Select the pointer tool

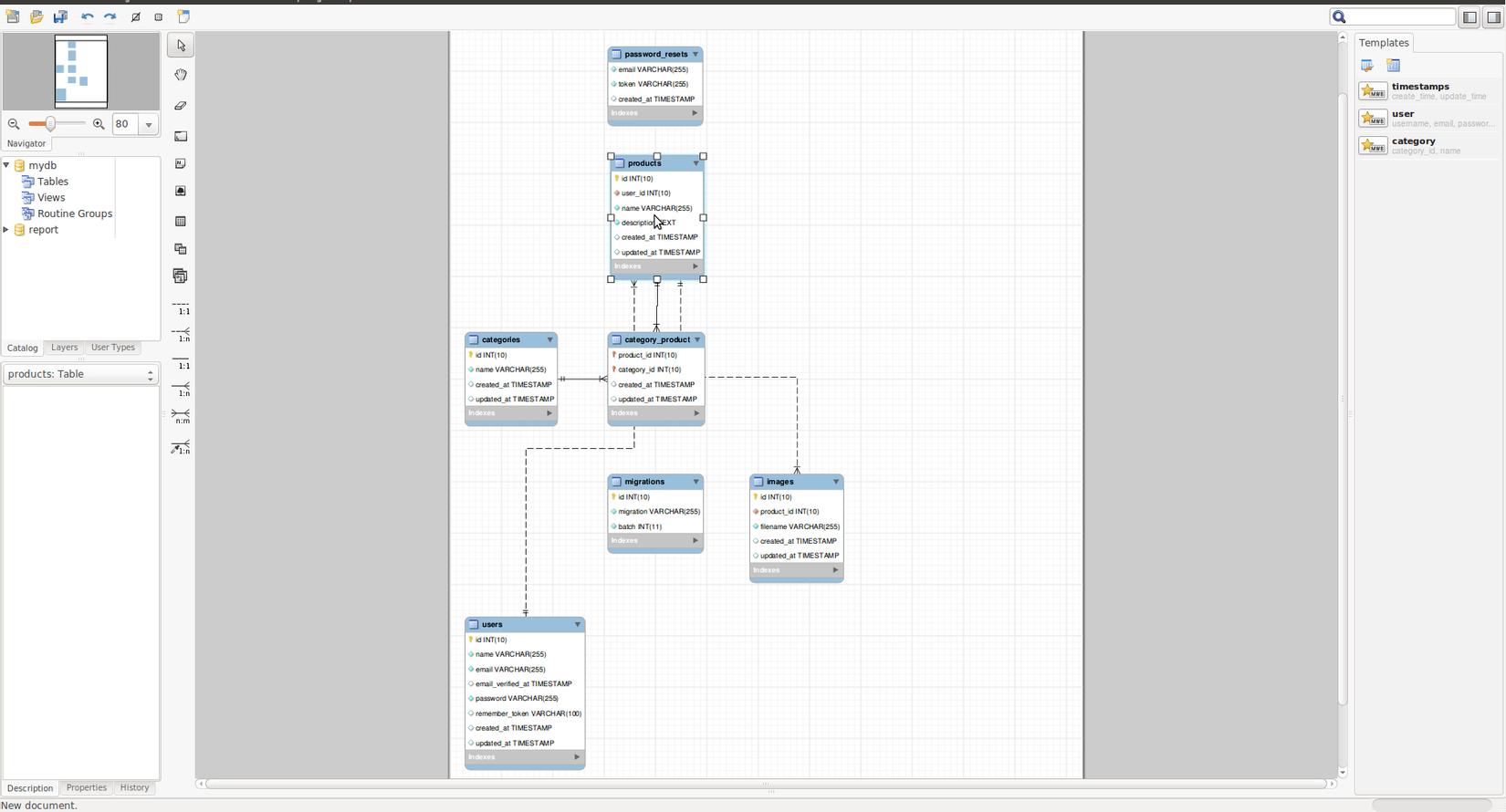[181, 46]
